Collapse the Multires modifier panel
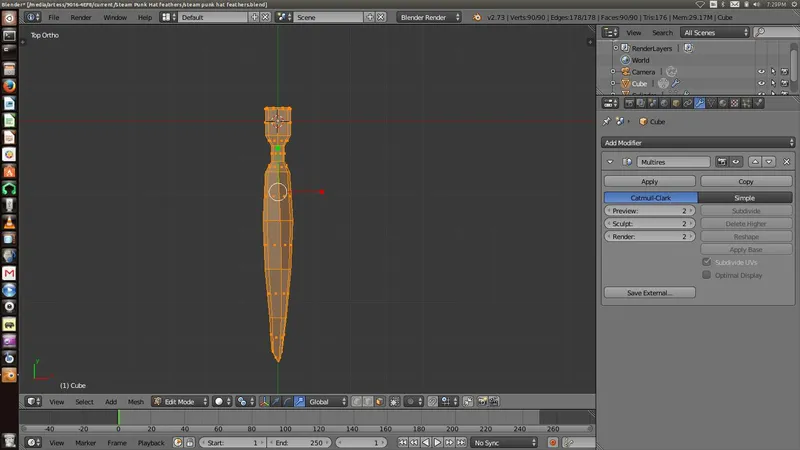The image size is (800, 450). [610, 162]
